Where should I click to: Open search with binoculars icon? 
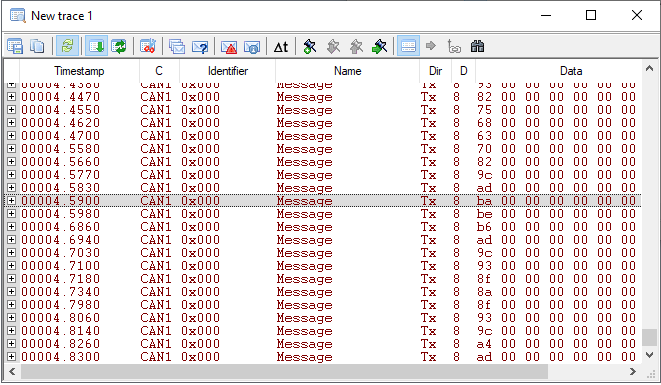point(477,46)
